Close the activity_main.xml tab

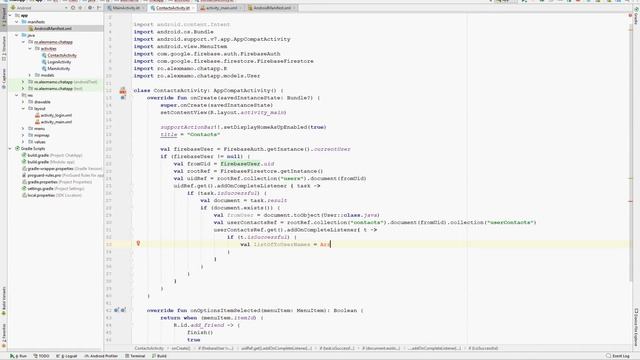click(241, 8)
